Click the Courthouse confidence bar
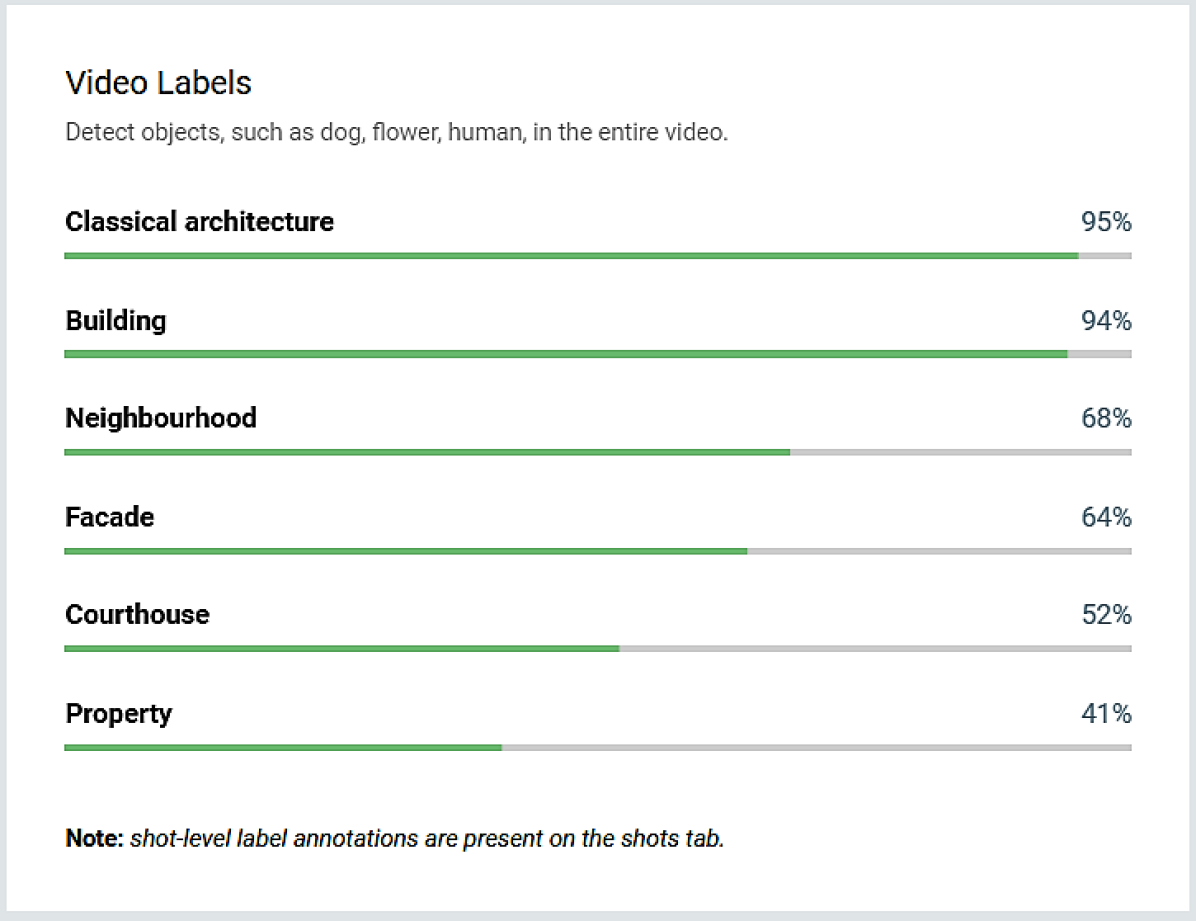1196x921 pixels. (597, 649)
